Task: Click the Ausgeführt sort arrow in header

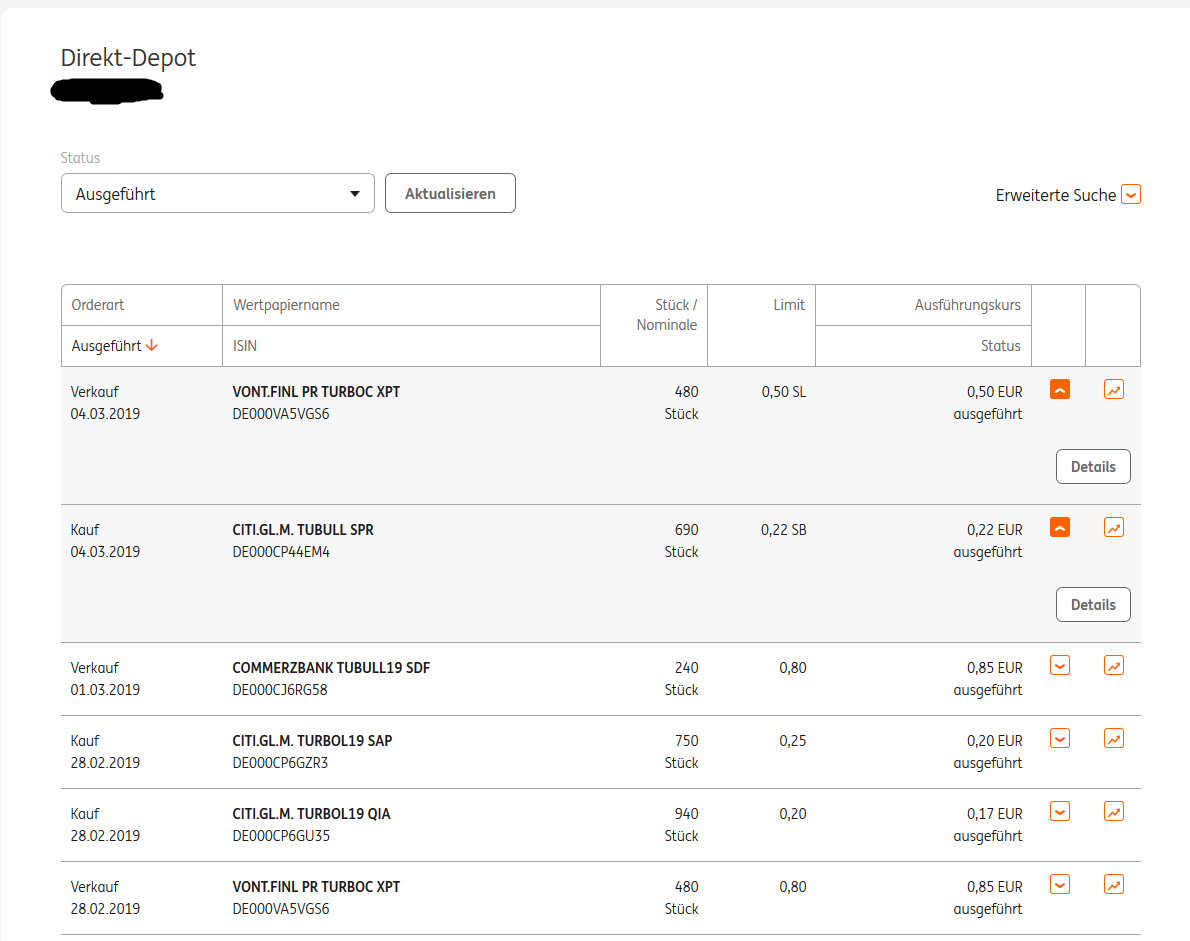Action: tap(152, 346)
